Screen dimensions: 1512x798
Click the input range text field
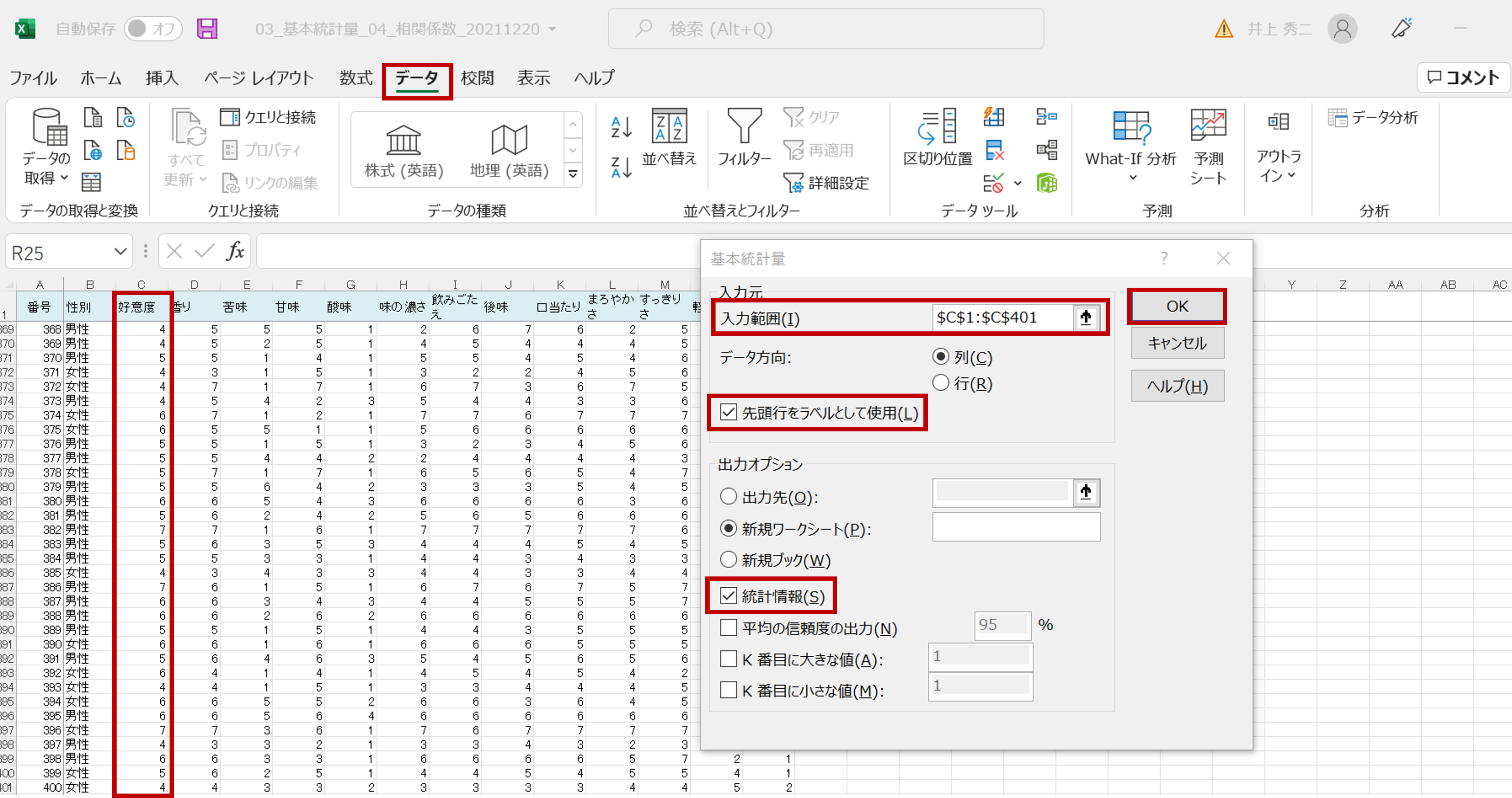[1001, 318]
